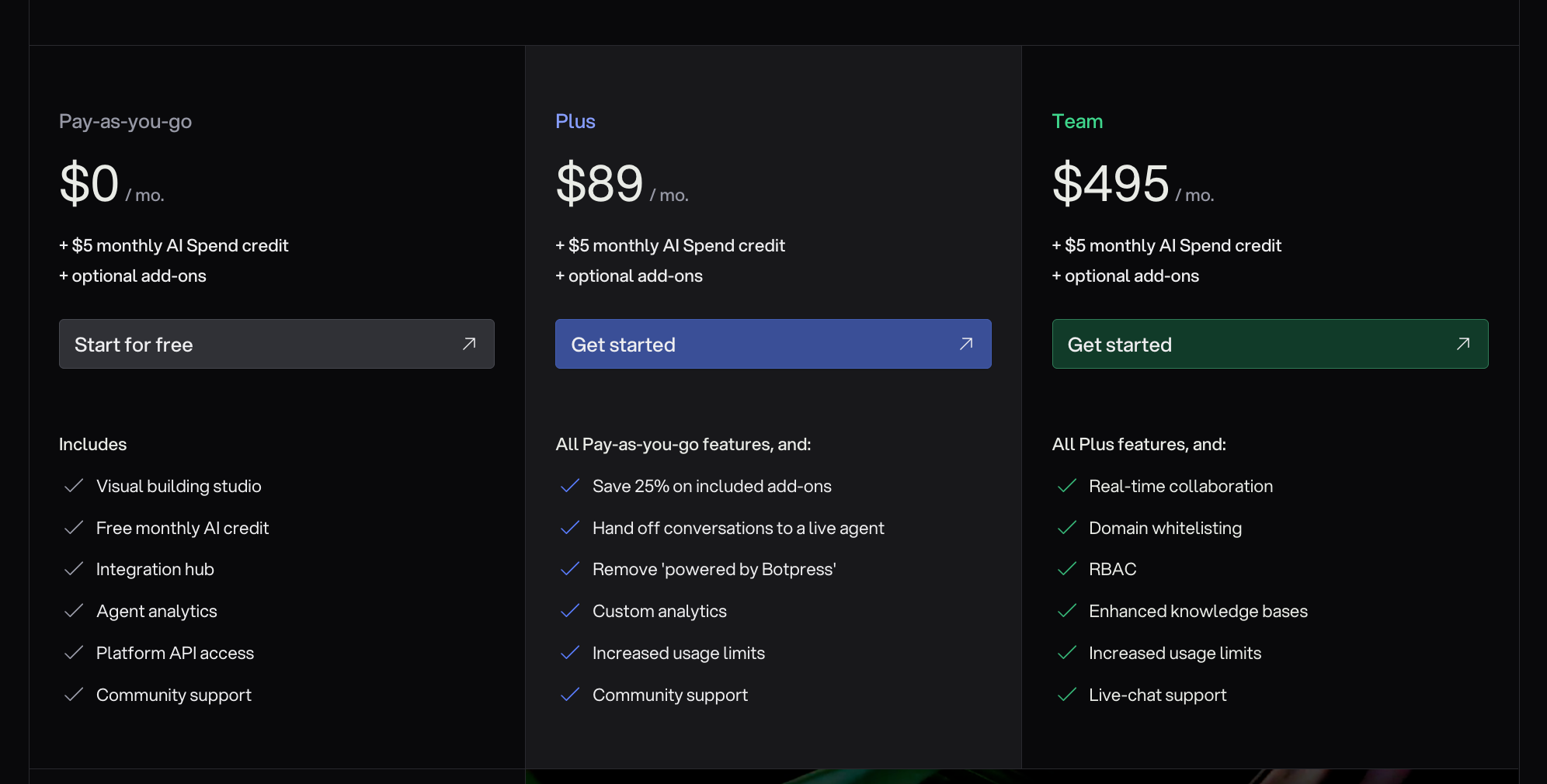Viewport: 1547px width, 784px height.
Task: Select the Plus plan heading
Action: (x=575, y=122)
